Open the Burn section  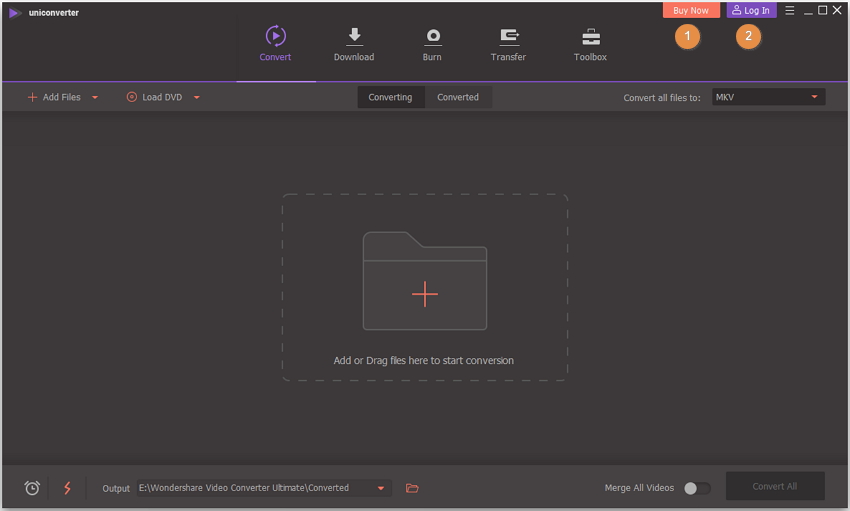coord(432,43)
